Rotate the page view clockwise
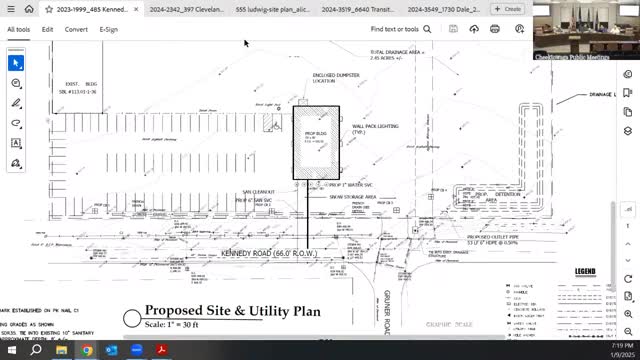 (628, 279)
